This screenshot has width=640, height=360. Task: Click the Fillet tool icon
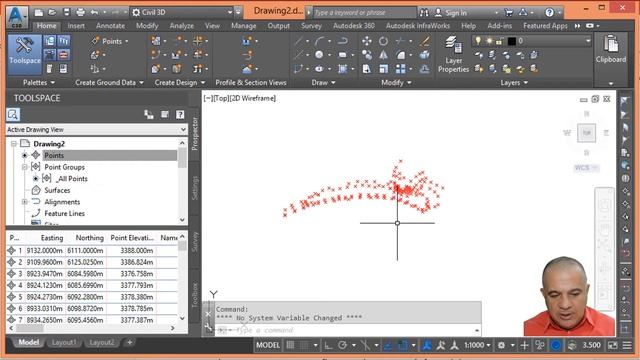tap(400, 55)
